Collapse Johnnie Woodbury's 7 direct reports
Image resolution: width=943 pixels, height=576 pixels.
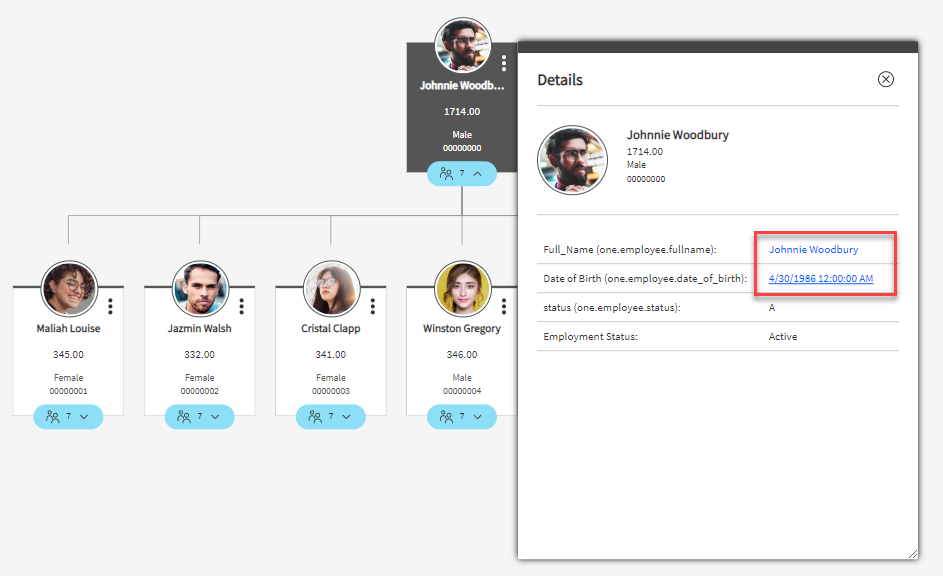tap(462, 174)
